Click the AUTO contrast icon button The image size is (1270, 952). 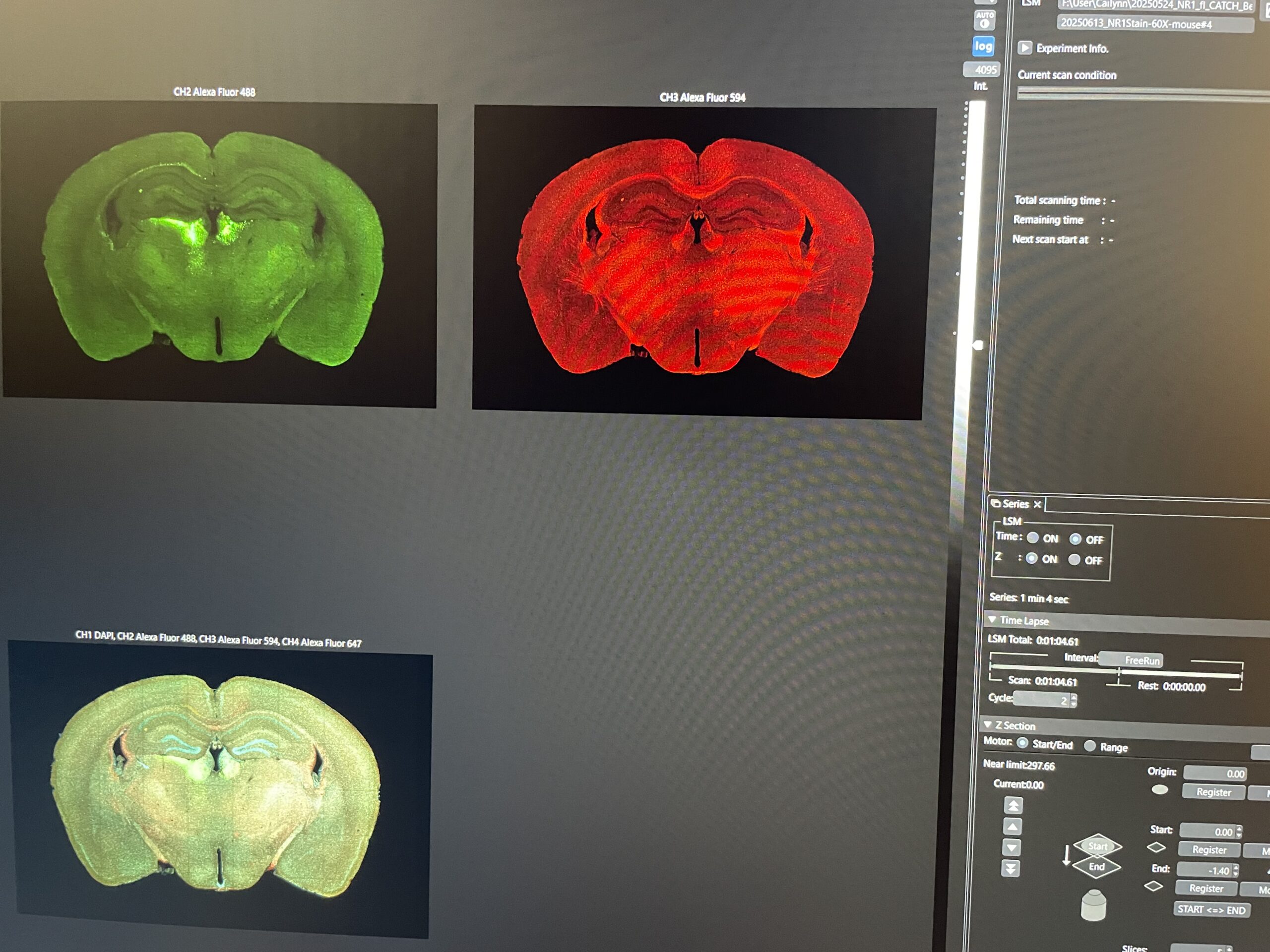pyautogui.click(x=985, y=20)
